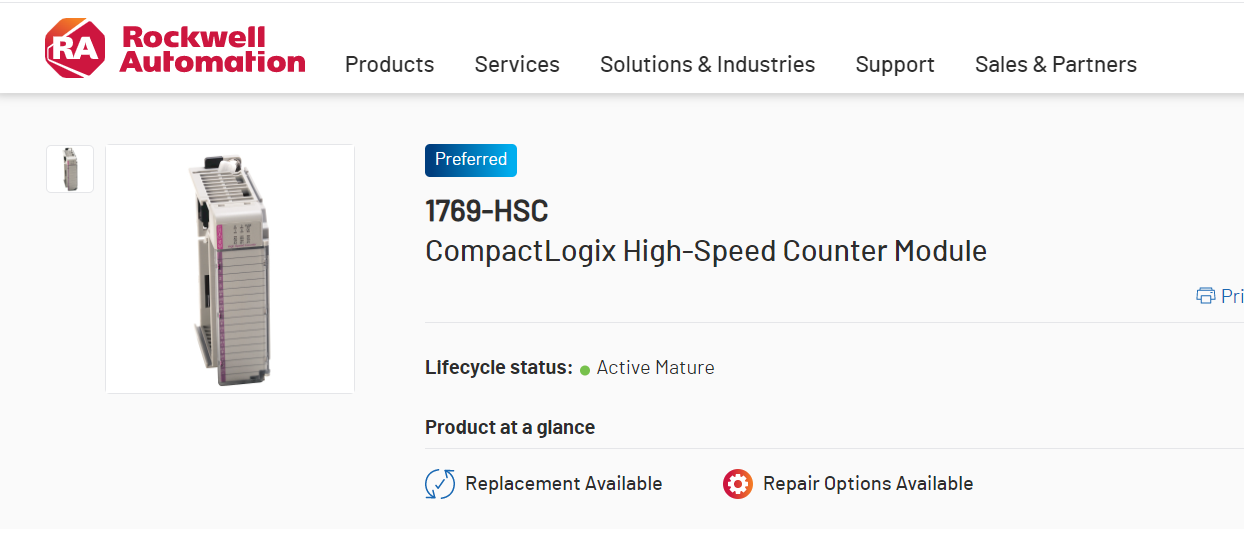Open the Repair Options Available link
Viewport: 1244px width, 554px height.
pos(867,484)
